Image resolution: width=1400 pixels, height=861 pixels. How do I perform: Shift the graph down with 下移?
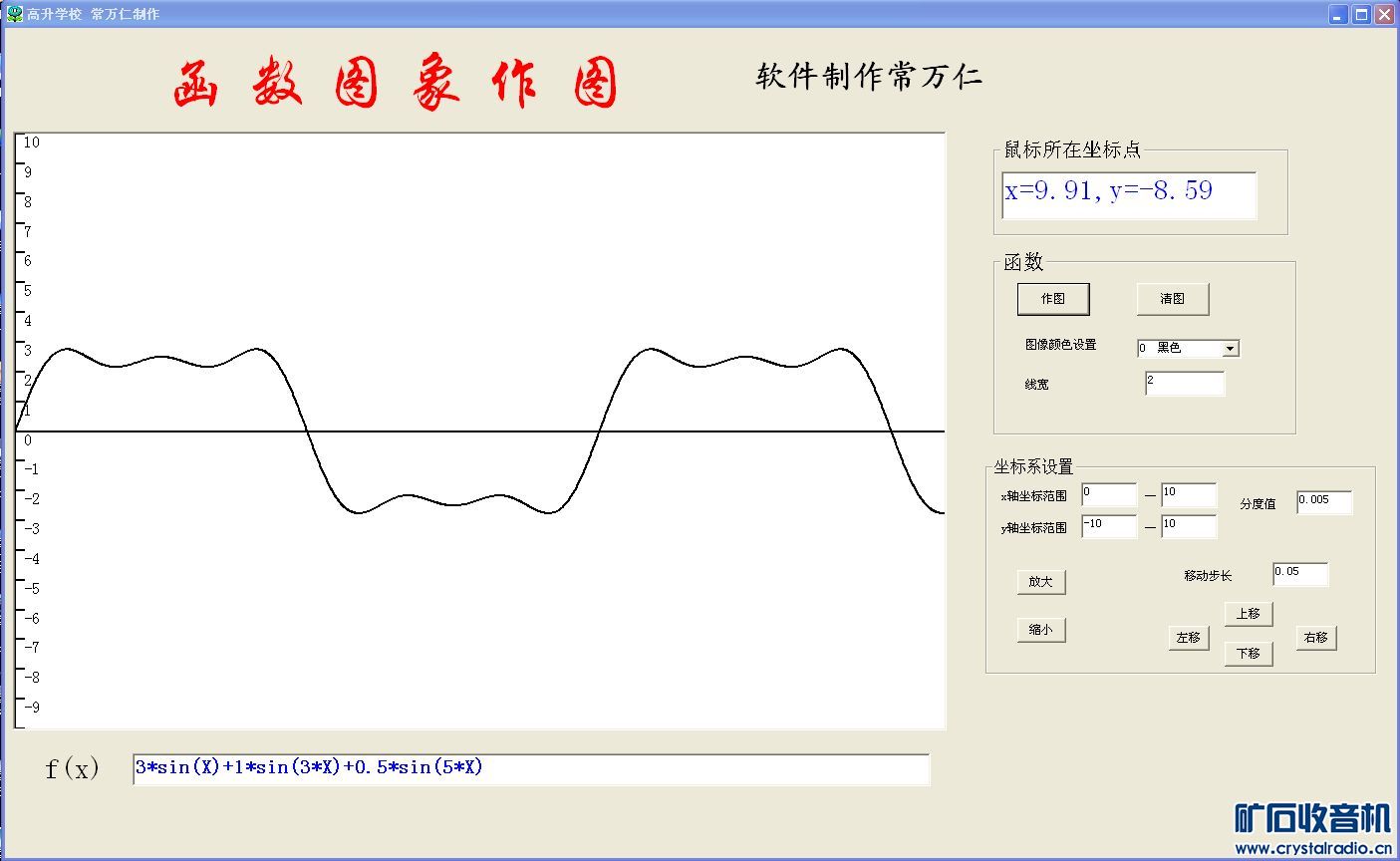coord(1249,654)
